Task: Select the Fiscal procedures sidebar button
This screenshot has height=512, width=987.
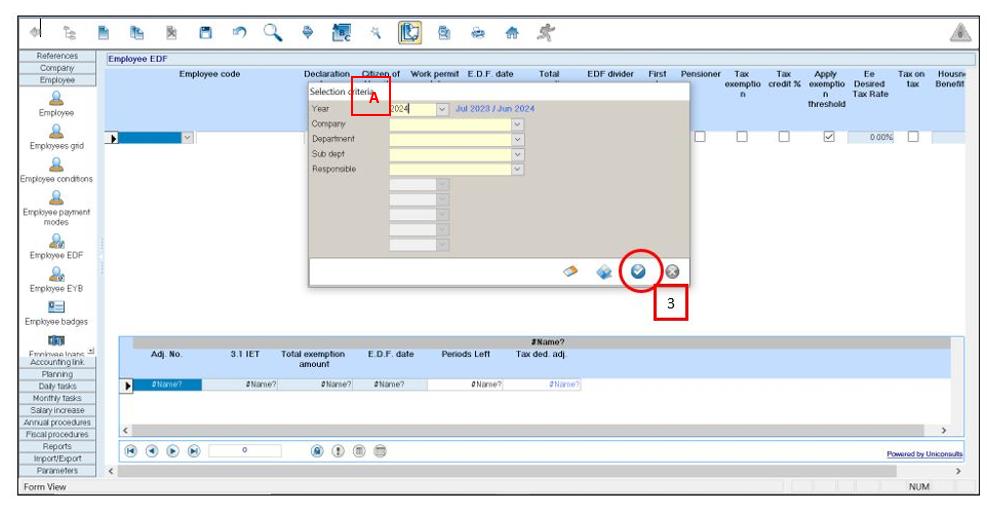Action: (x=57, y=434)
